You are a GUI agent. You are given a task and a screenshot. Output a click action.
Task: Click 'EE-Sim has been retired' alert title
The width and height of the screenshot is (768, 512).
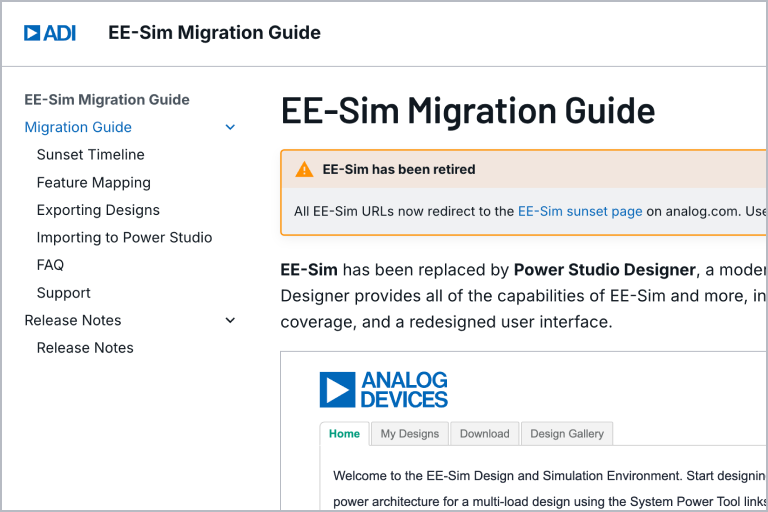pyautogui.click(x=399, y=169)
